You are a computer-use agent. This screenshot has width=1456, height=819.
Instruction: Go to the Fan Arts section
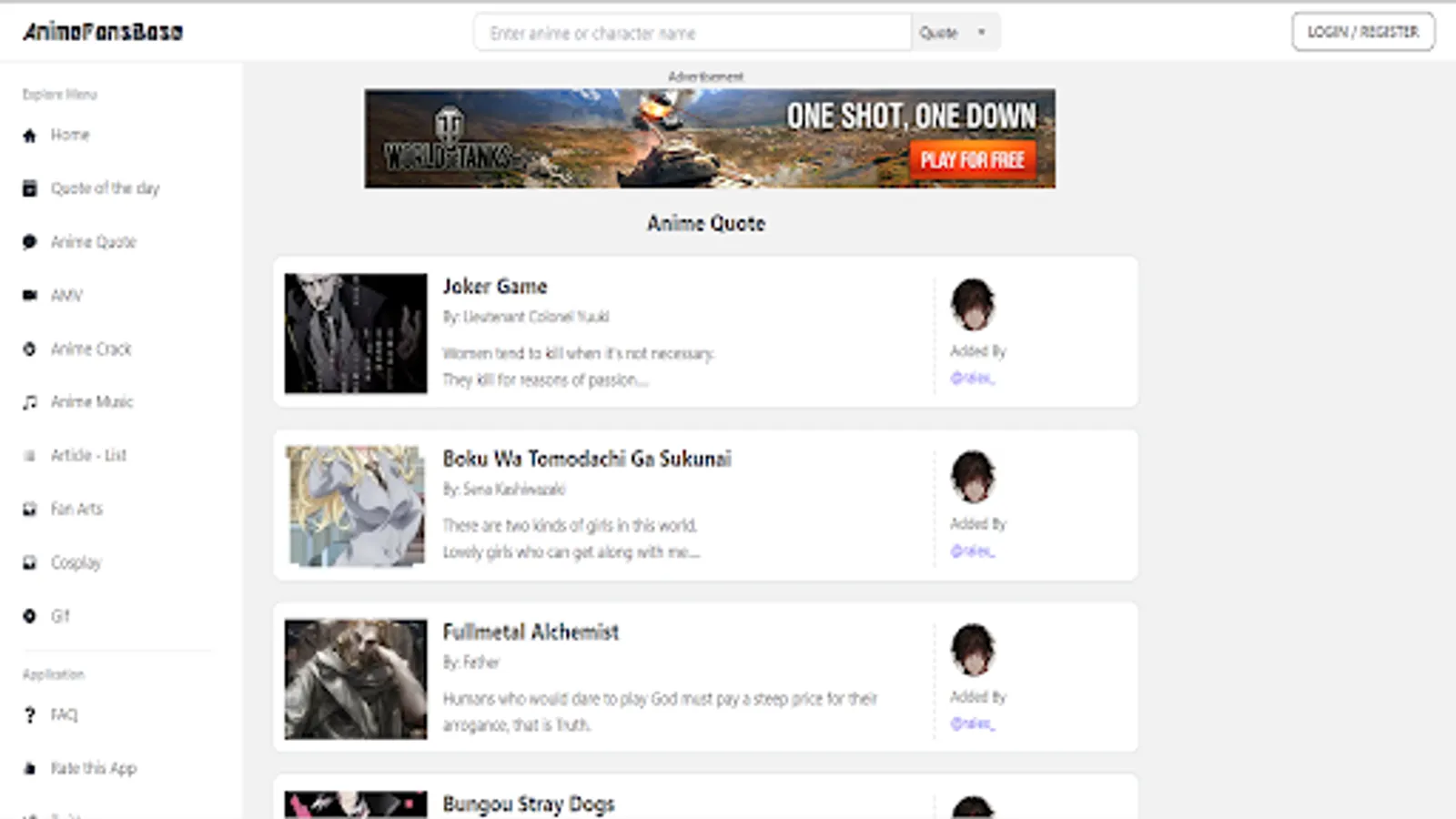click(x=76, y=509)
